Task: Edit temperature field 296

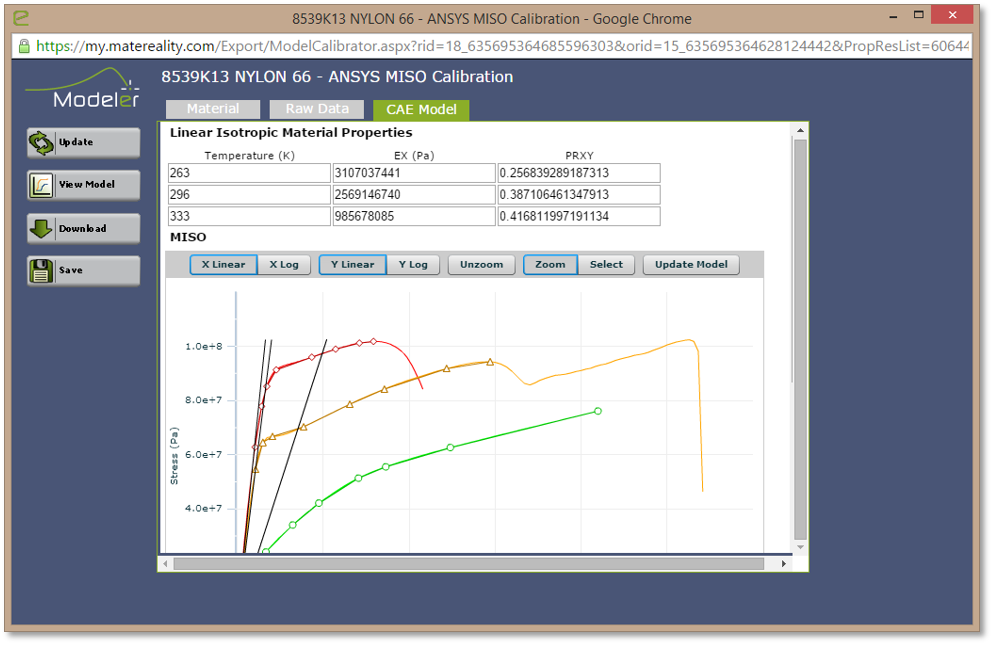Action: [249, 195]
